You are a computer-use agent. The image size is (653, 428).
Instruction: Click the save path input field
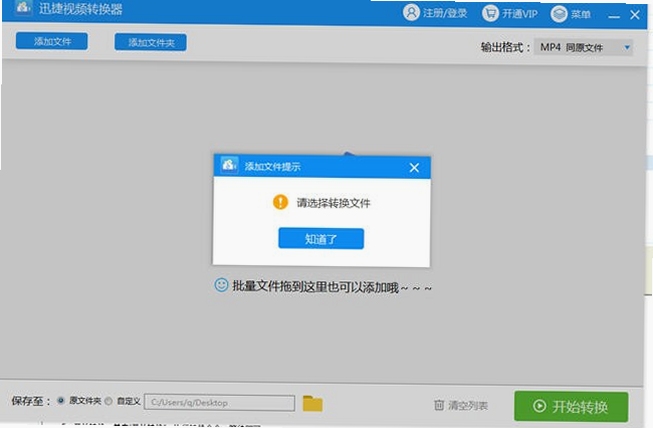[219, 403]
